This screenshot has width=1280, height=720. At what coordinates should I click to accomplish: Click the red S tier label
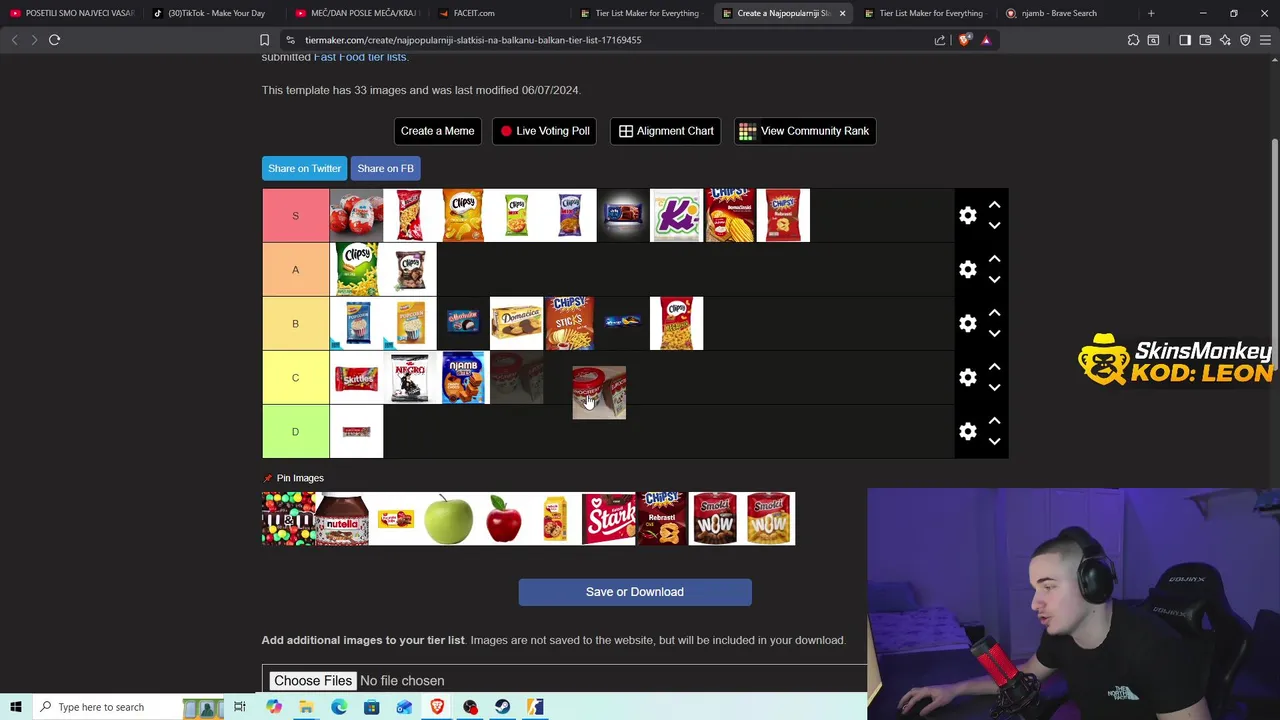point(295,215)
